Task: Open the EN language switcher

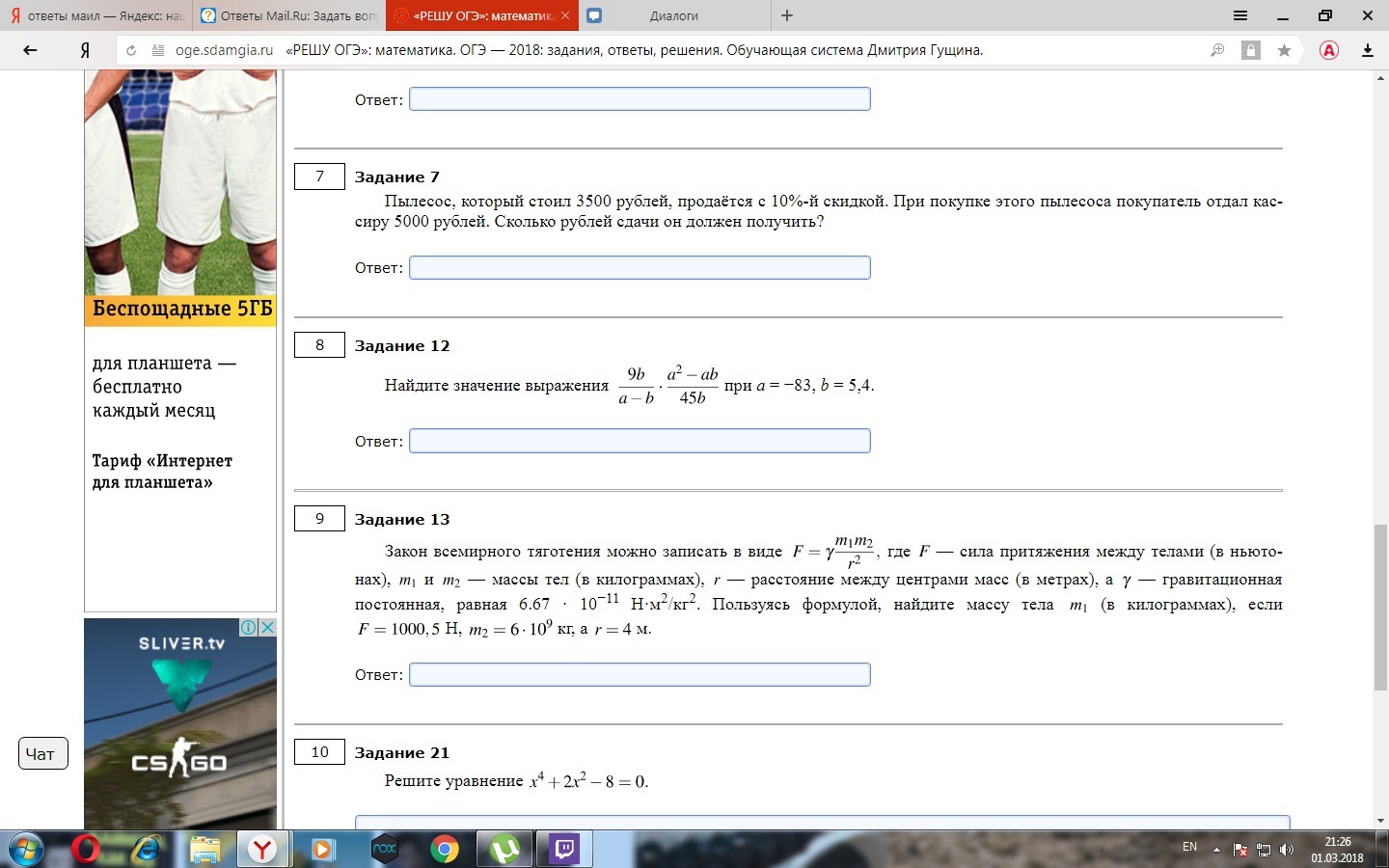Action: [x=1188, y=849]
